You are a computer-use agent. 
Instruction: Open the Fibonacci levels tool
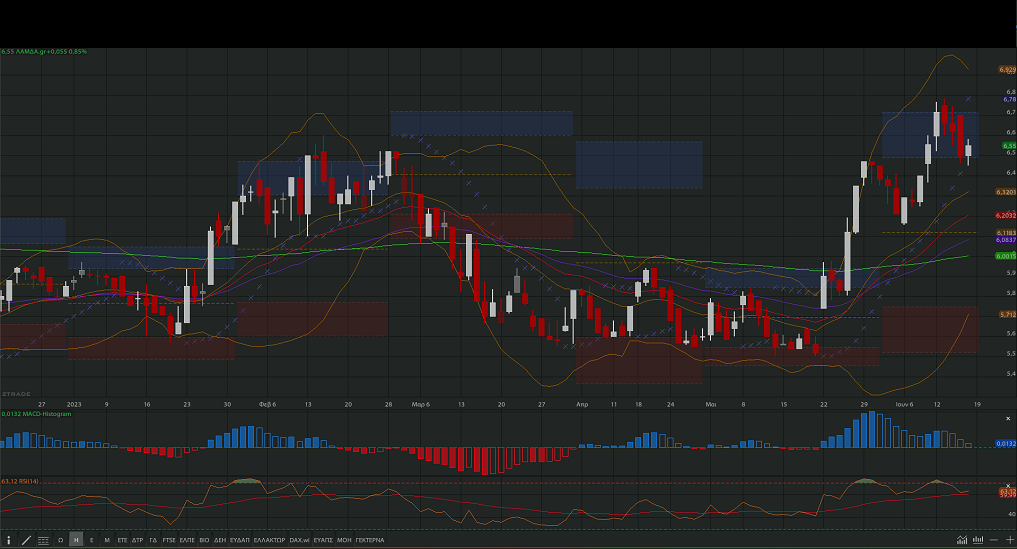(43, 540)
